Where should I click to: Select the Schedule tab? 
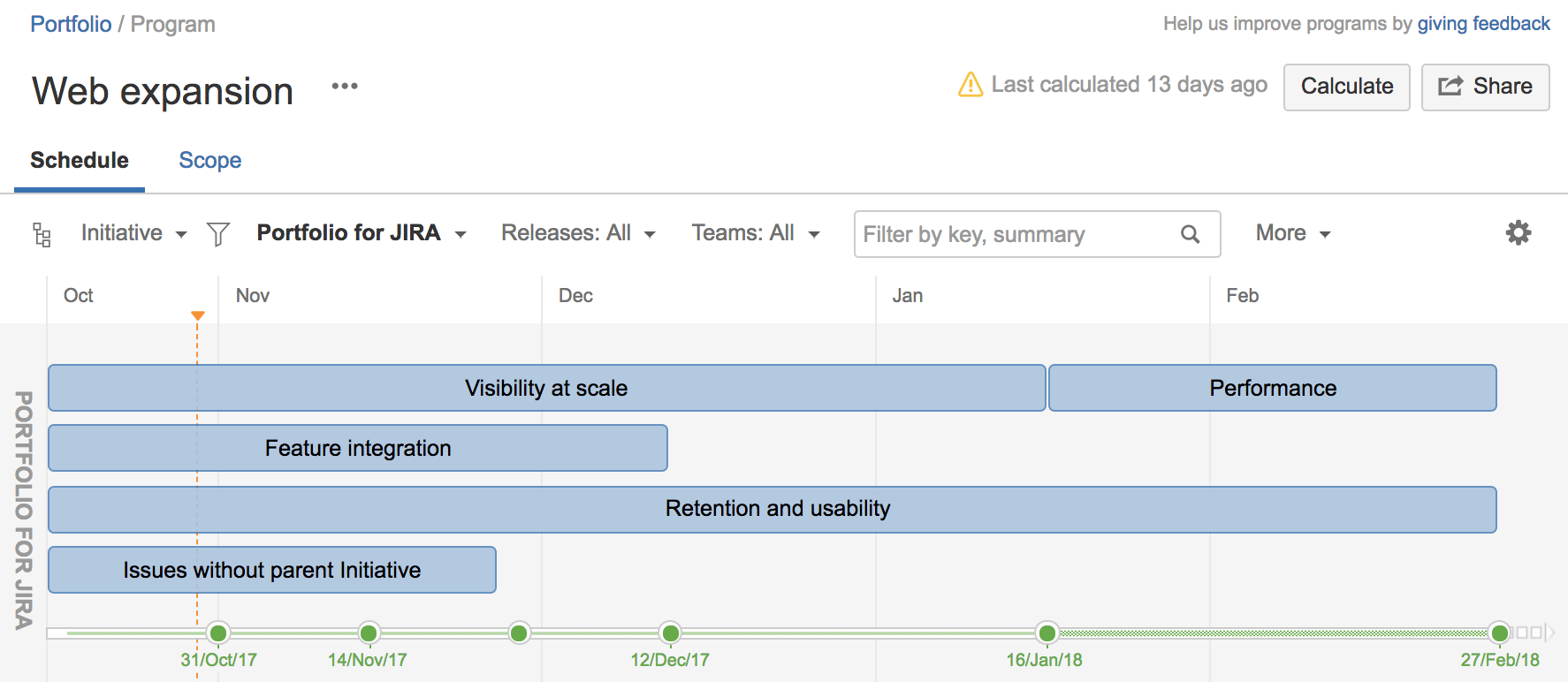pyautogui.click(x=80, y=161)
